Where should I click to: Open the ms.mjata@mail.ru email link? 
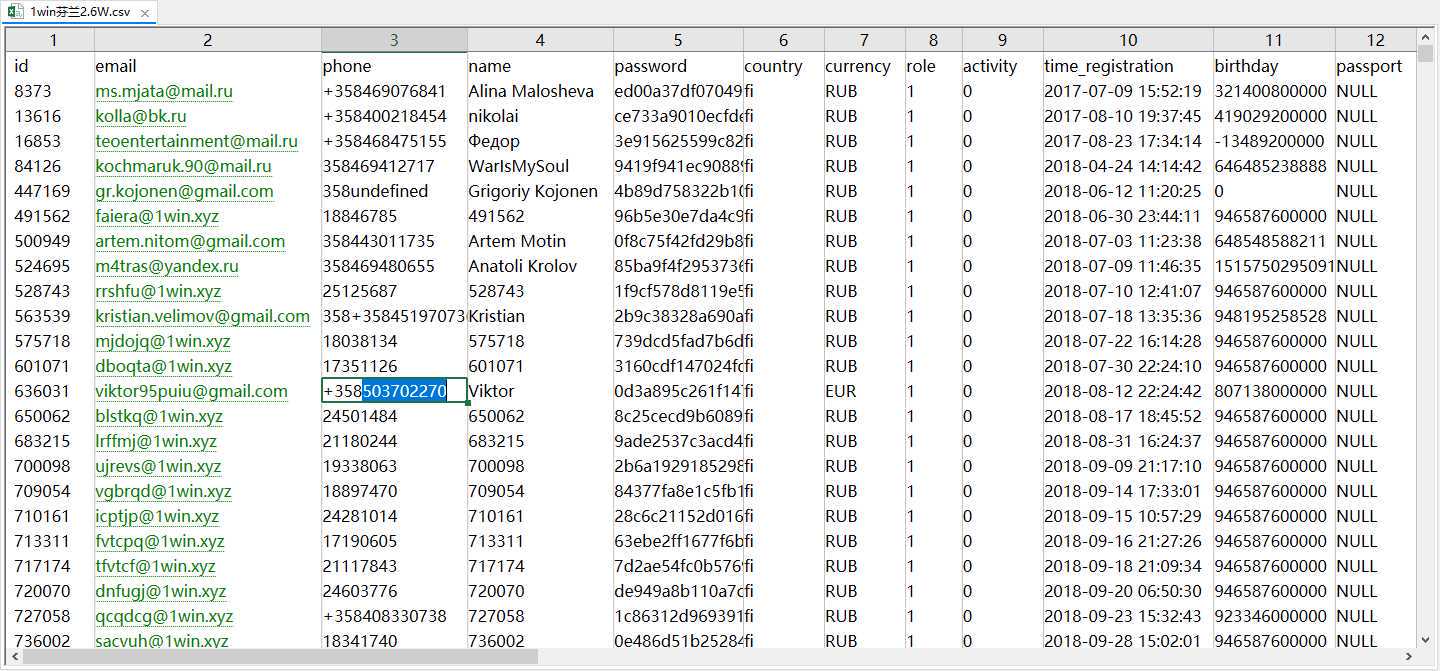[164, 91]
